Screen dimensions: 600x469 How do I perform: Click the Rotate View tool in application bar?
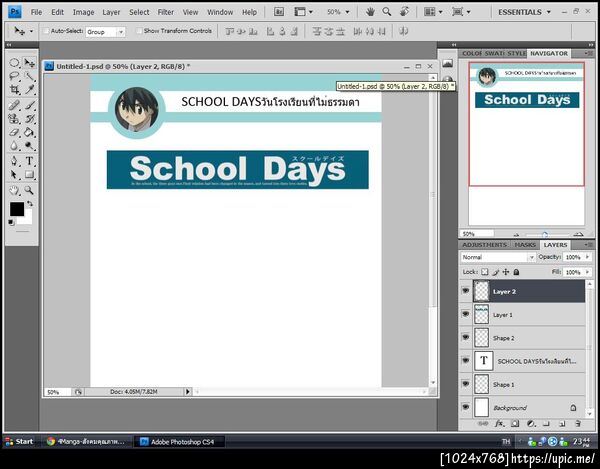(x=404, y=12)
